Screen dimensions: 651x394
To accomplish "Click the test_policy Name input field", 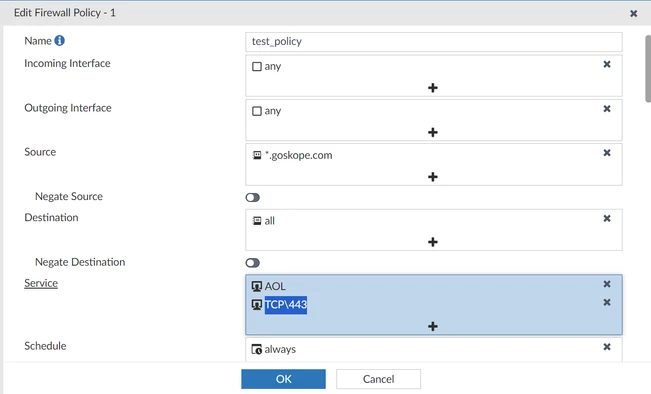I will pyautogui.click(x=433, y=42).
